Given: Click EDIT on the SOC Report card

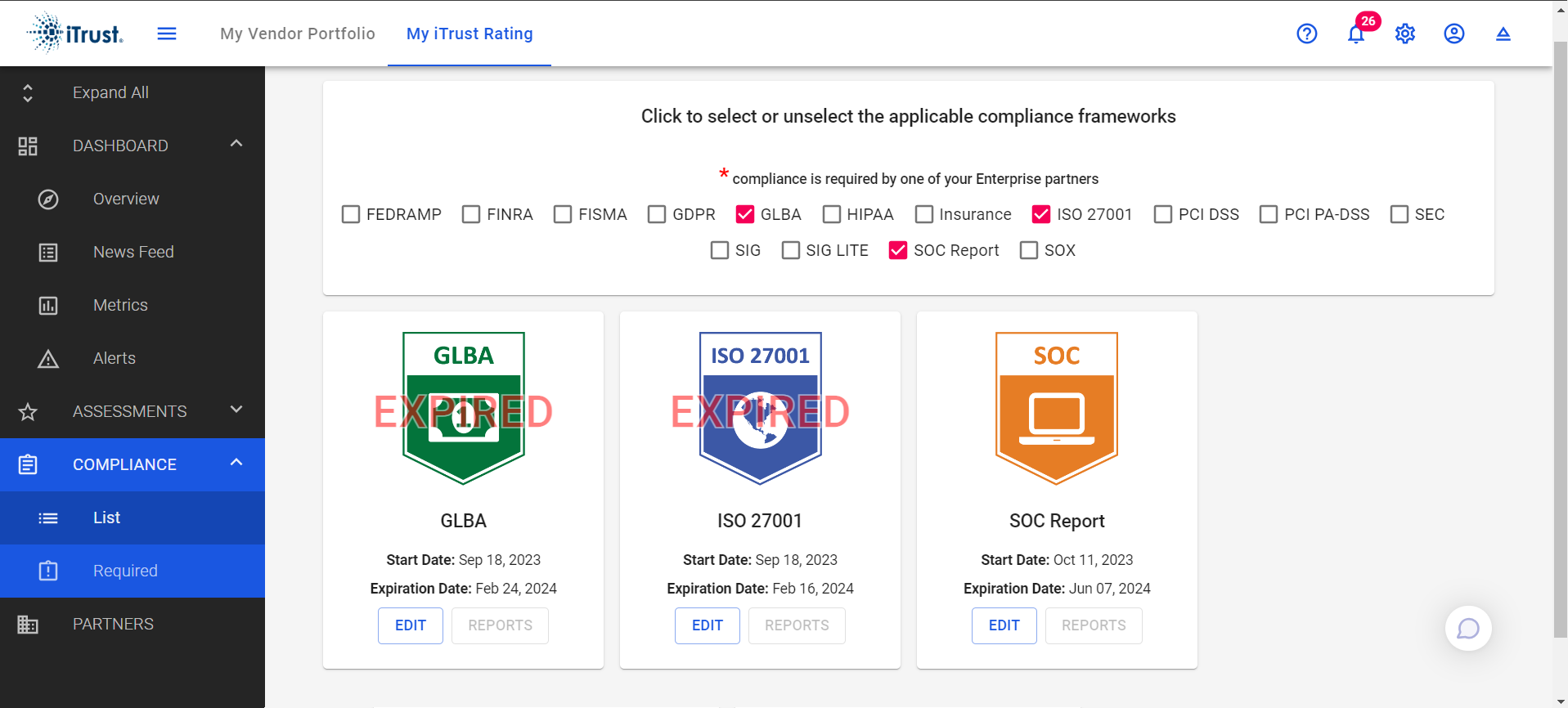Looking at the screenshot, I should [x=1004, y=625].
